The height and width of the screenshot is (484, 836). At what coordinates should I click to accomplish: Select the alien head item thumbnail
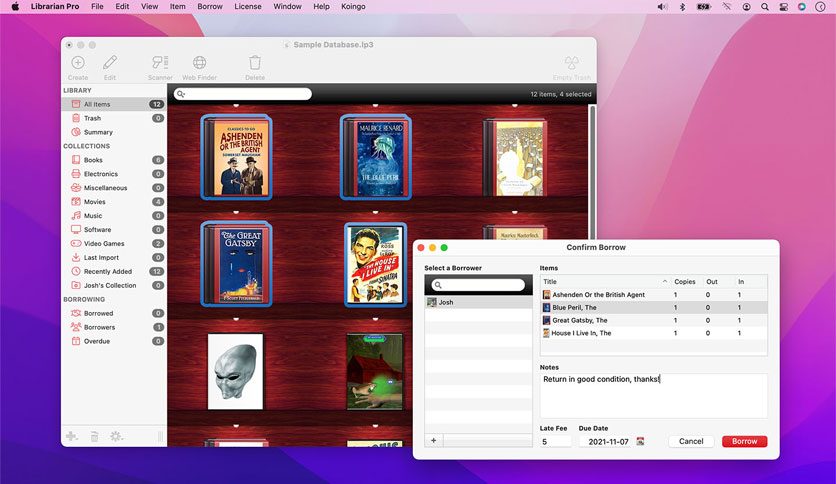coord(235,372)
